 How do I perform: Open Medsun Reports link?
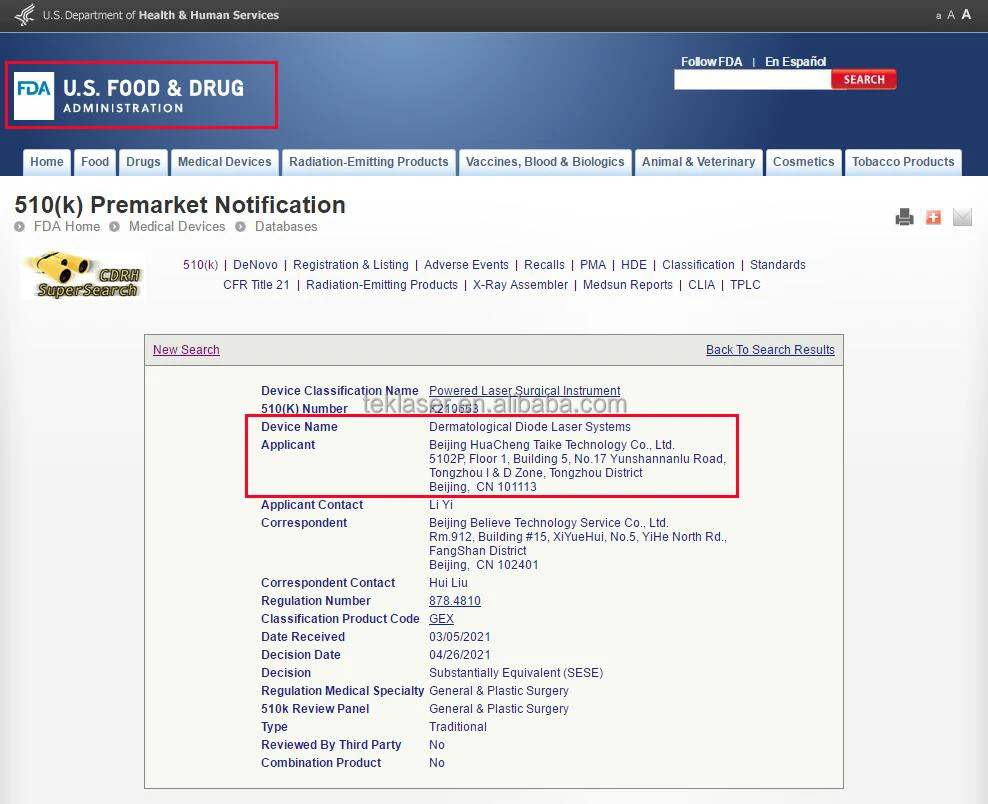point(628,285)
